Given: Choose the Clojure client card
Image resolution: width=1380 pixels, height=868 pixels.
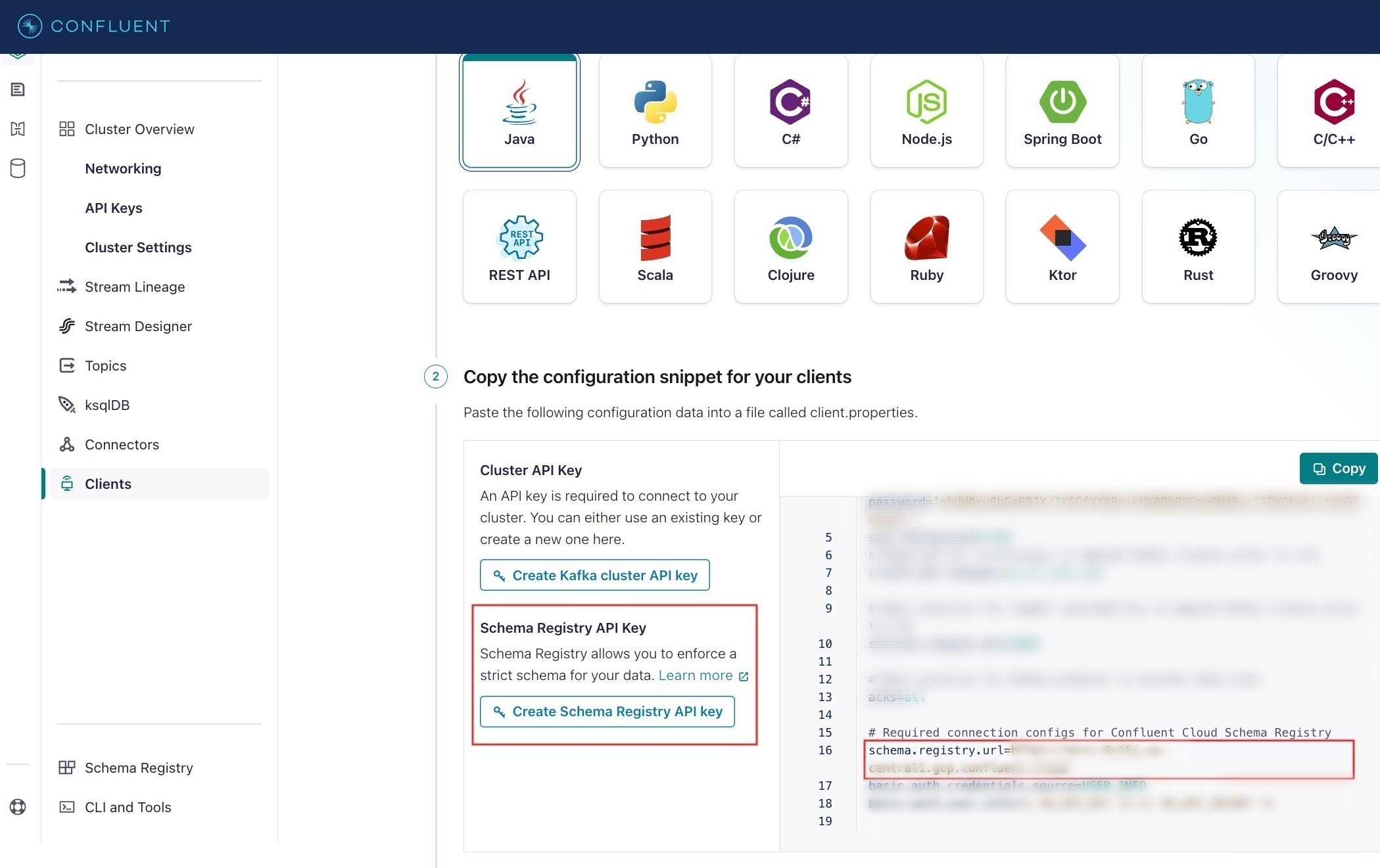Looking at the screenshot, I should [x=791, y=246].
